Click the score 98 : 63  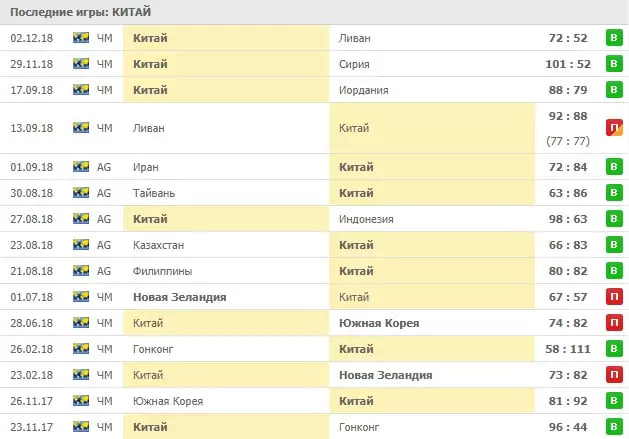click(x=568, y=219)
